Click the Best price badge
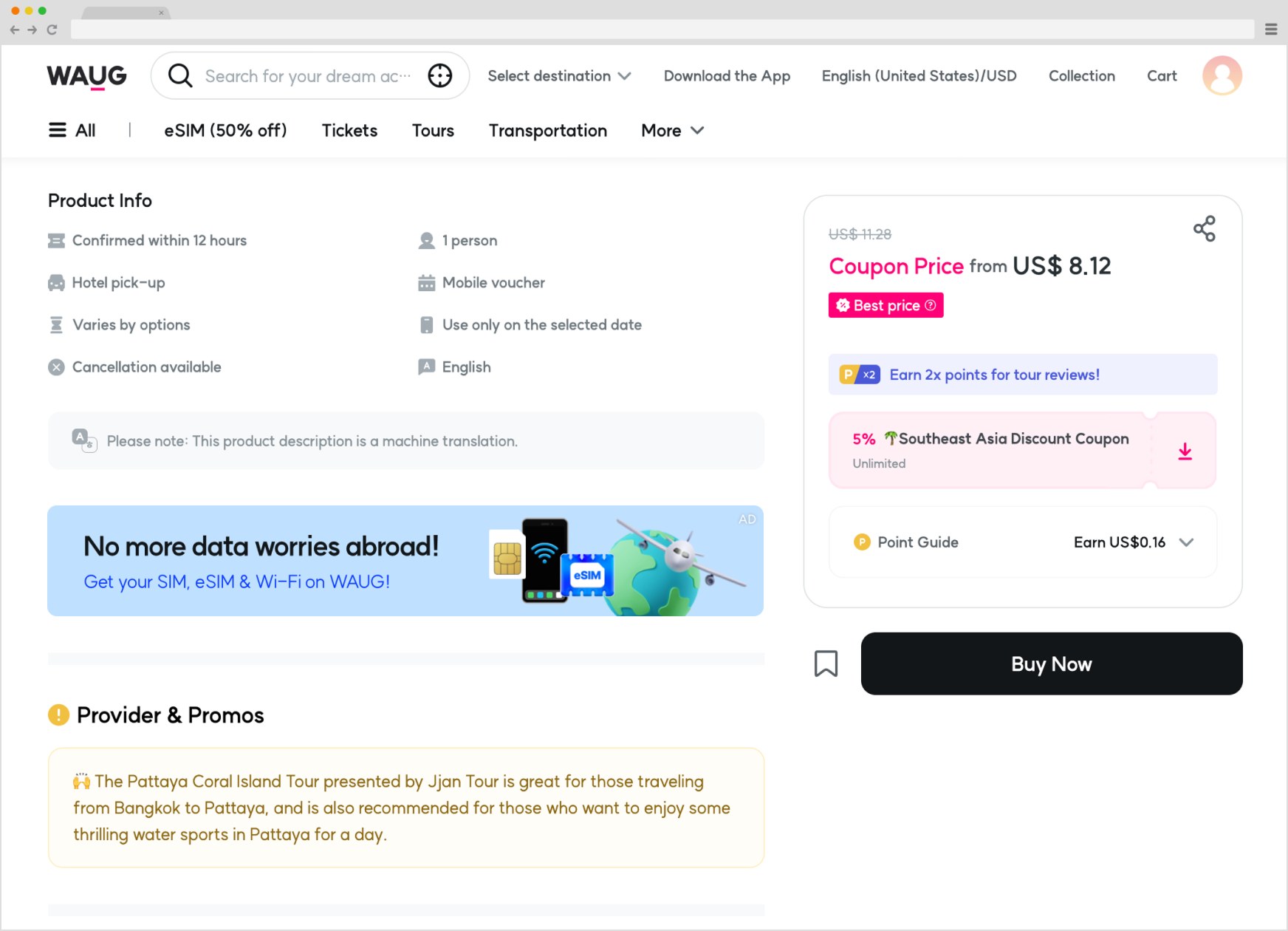 coord(886,305)
